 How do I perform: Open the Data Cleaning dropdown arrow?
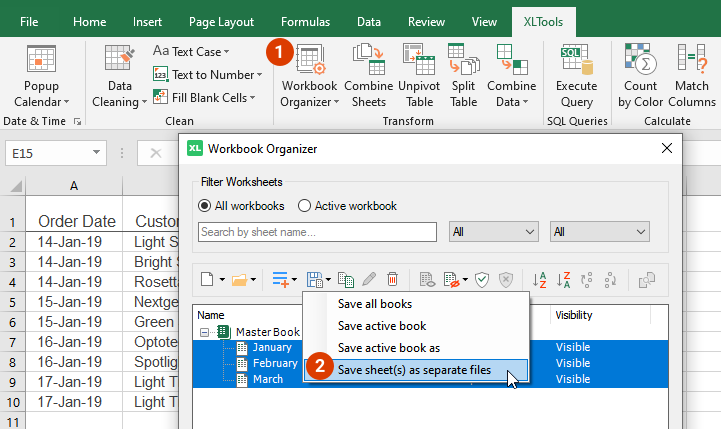[x=144, y=102]
